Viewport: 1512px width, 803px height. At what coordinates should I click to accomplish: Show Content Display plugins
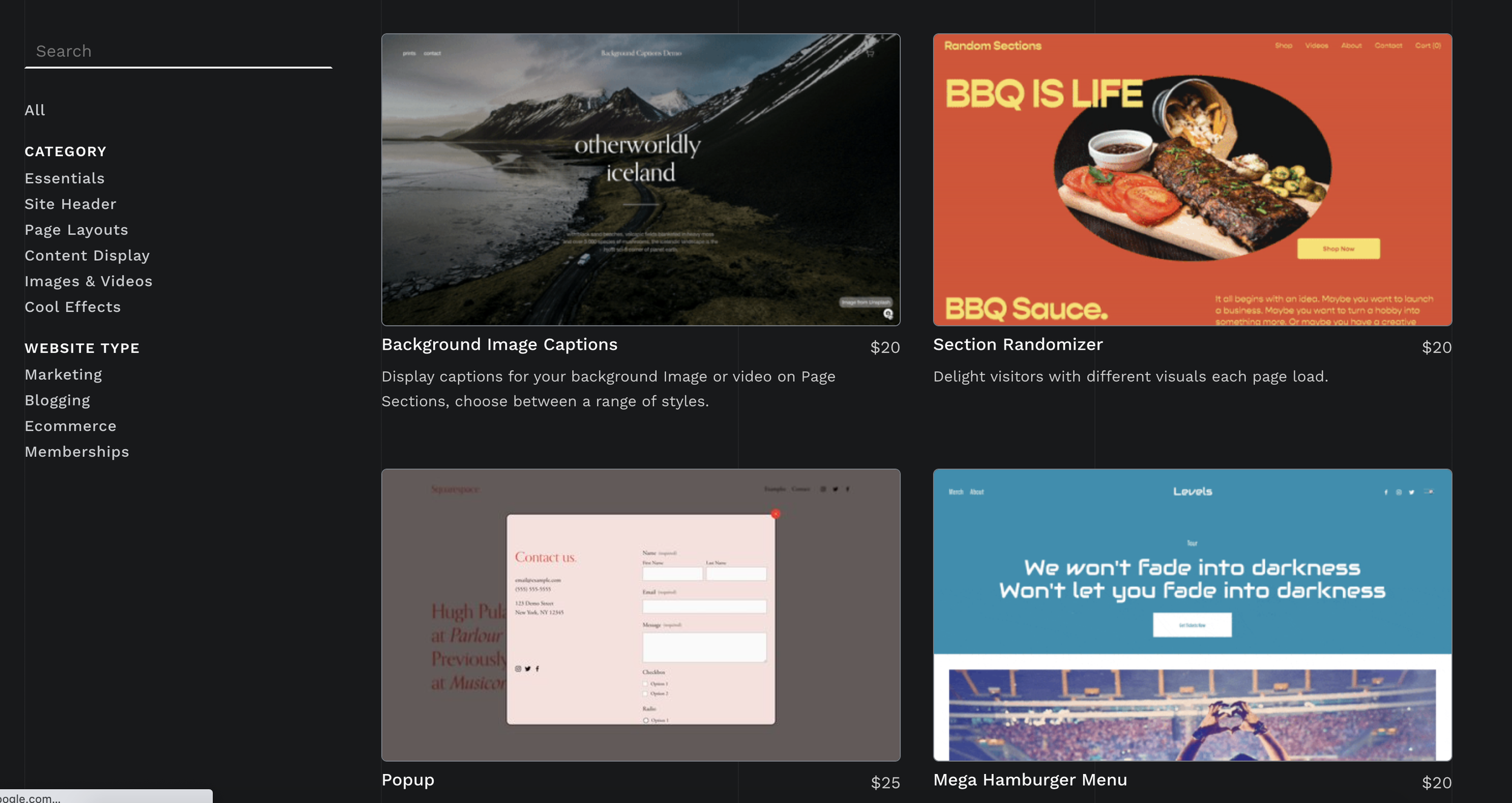pyautogui.click(x=87, y=256)
